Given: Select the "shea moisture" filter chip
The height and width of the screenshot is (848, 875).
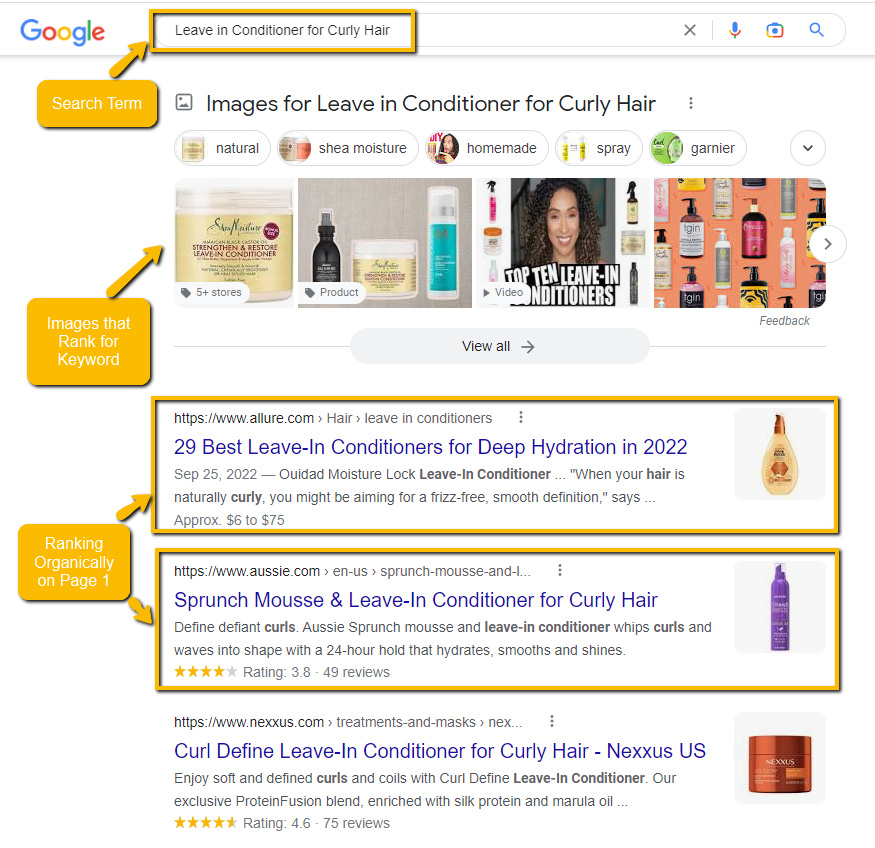Looking at the screenshot, I should tap(348, 148).
